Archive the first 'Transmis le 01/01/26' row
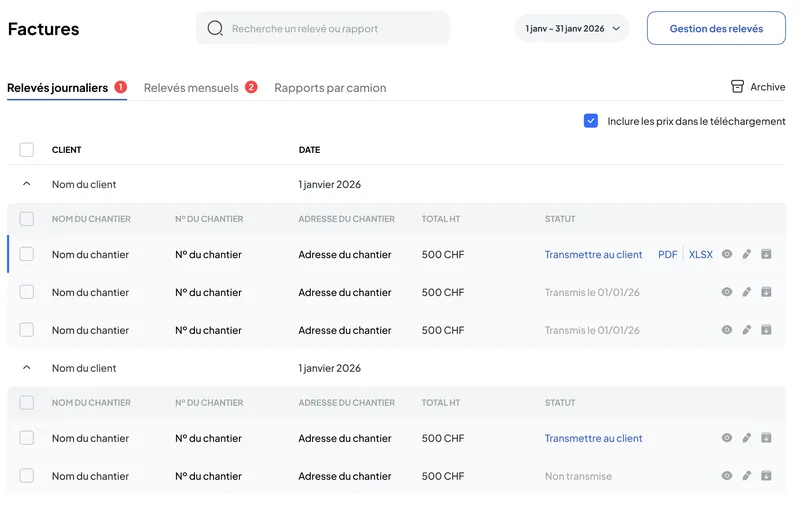This screenshot has width=800, height=505. tap(766, 292)
